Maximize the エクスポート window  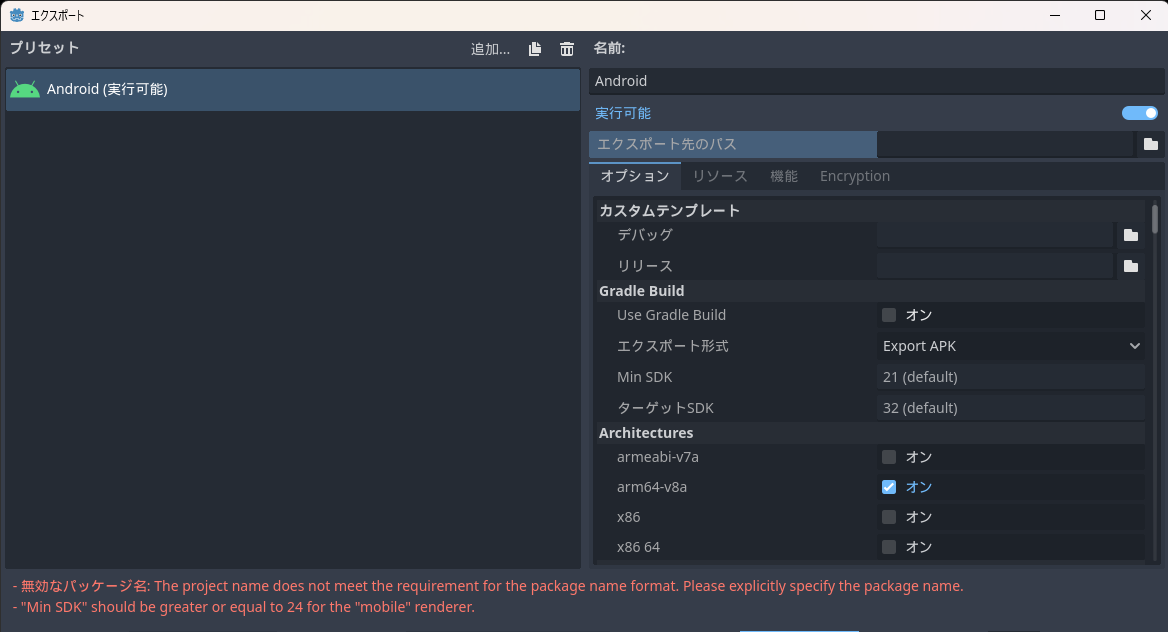[1099, 15]
